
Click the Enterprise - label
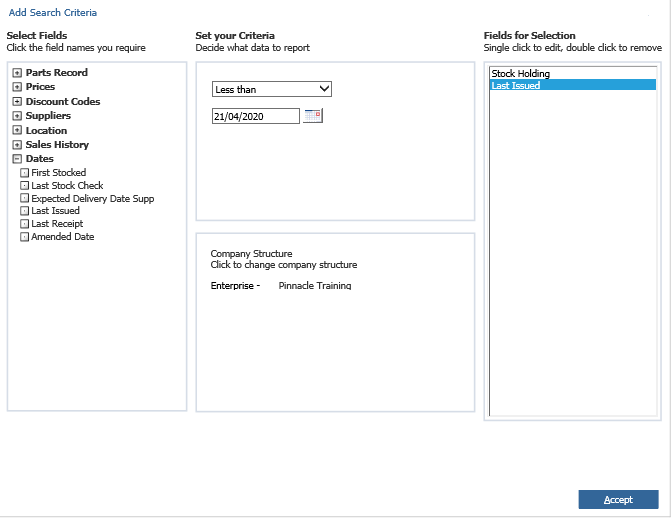235,286
